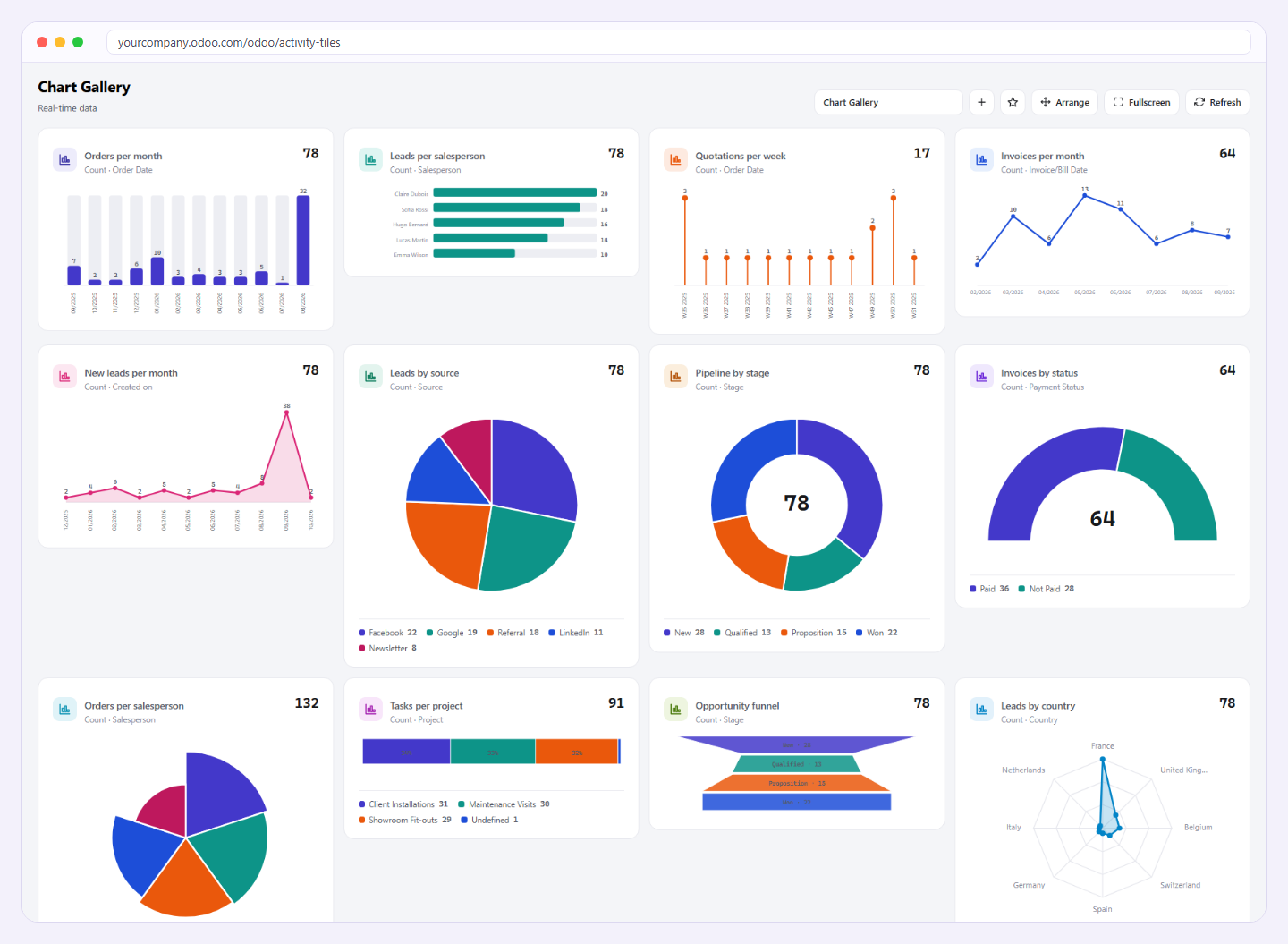1288x944 pixels.
Task: Toggle the Newsletter legend entry
Action: coord(388,649)
